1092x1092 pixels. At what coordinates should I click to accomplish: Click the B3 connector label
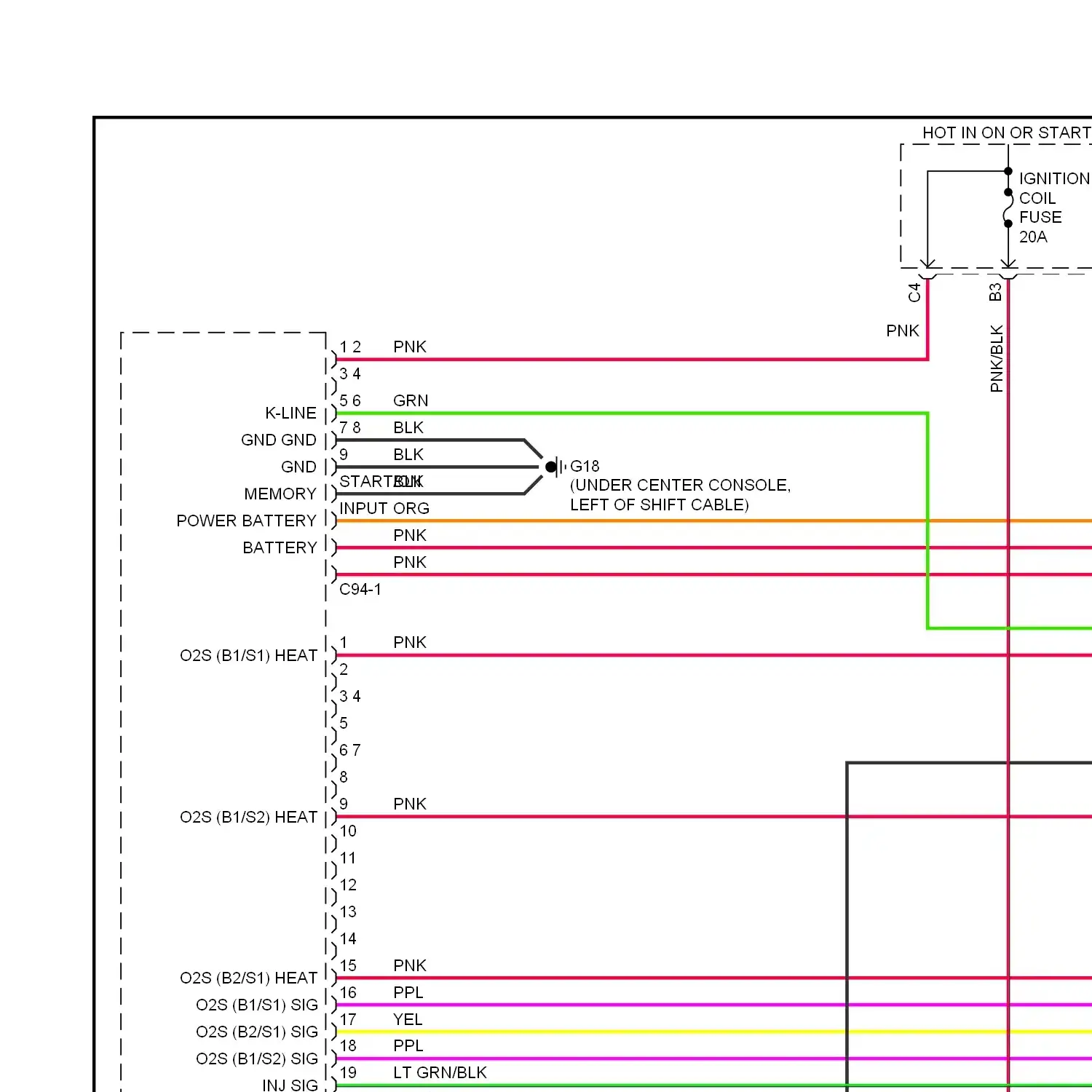click(995, 293)
